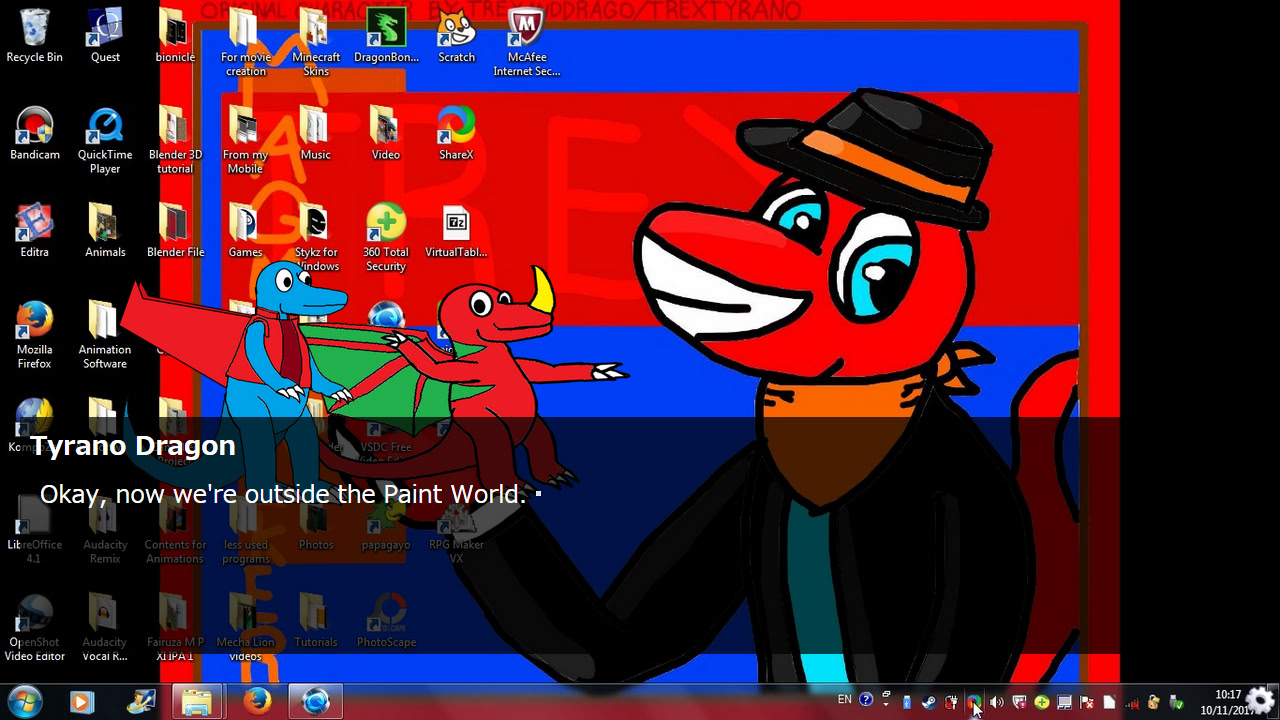Image resolution: width=1280 pixels, height=720 pixels.
Task: Open the Blender 3D tutorial folder
Action: coord(175,141)
